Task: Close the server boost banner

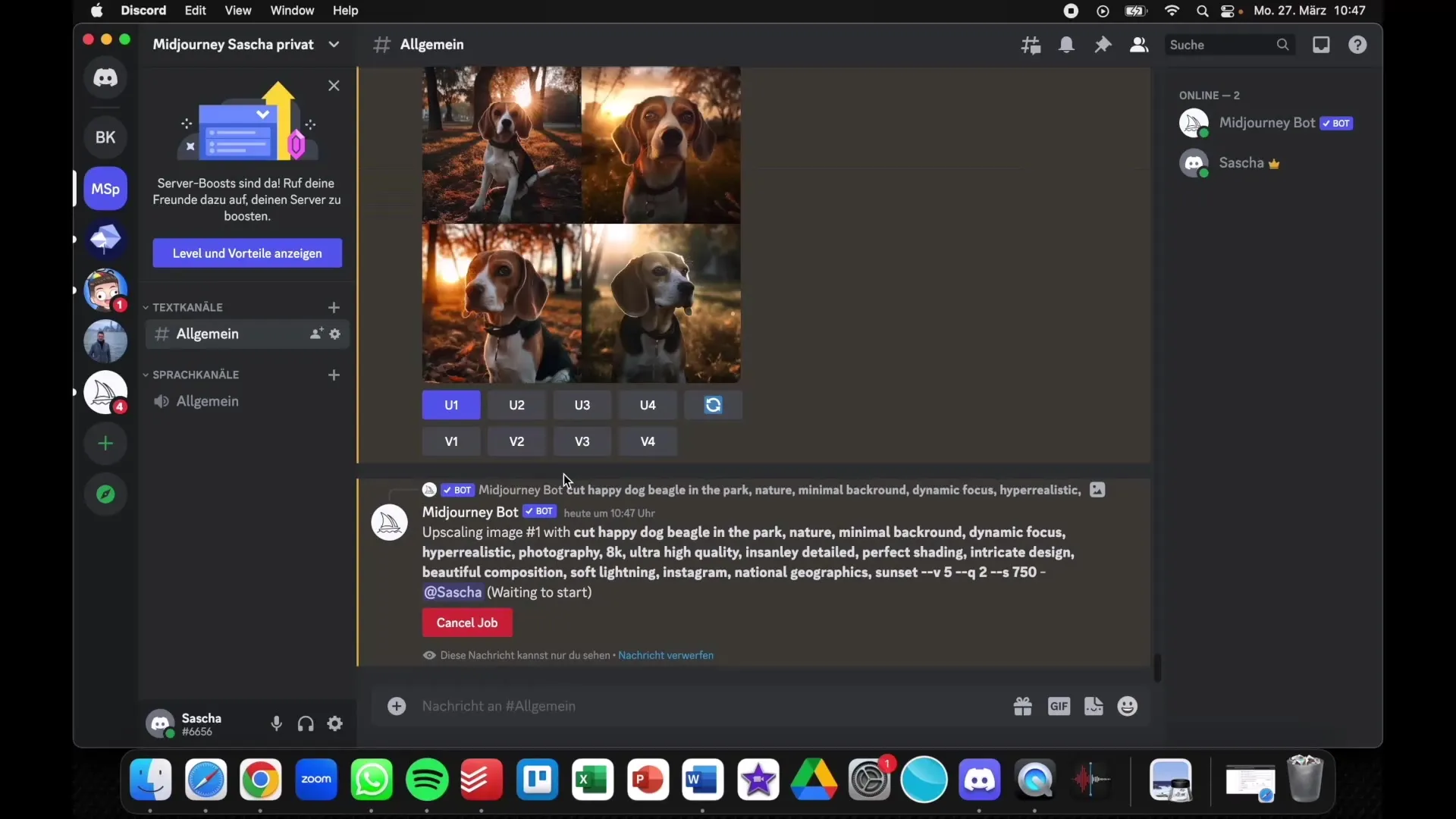Action: 334,86
